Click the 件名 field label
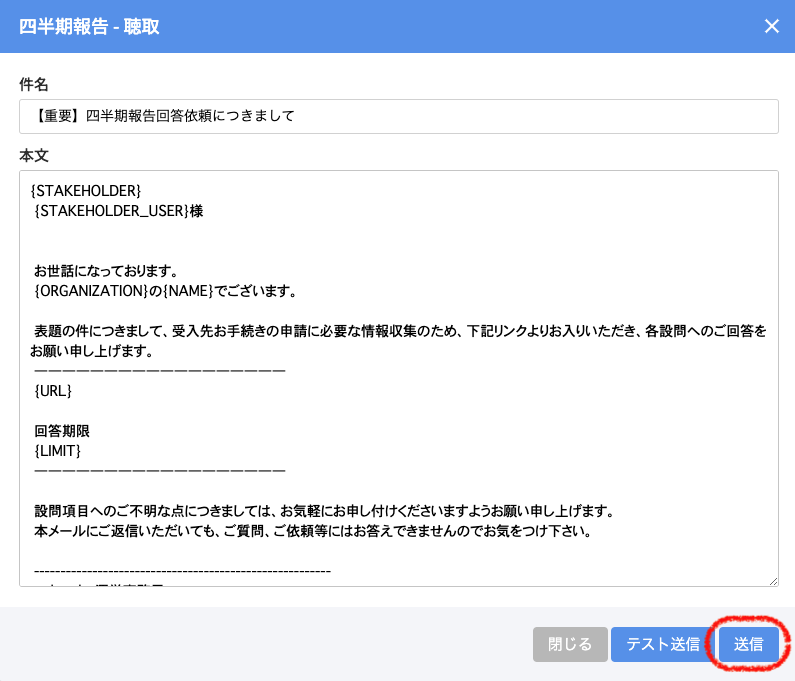Viewport: 795px width, 681px height. point(34,84)
